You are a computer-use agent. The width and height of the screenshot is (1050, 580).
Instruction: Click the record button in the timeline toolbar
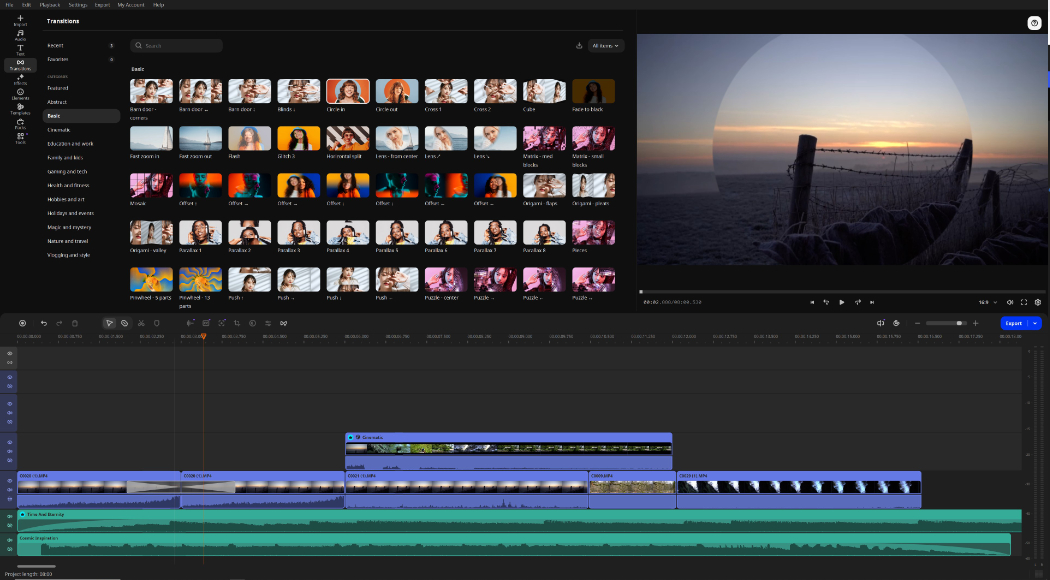point(22,323)
